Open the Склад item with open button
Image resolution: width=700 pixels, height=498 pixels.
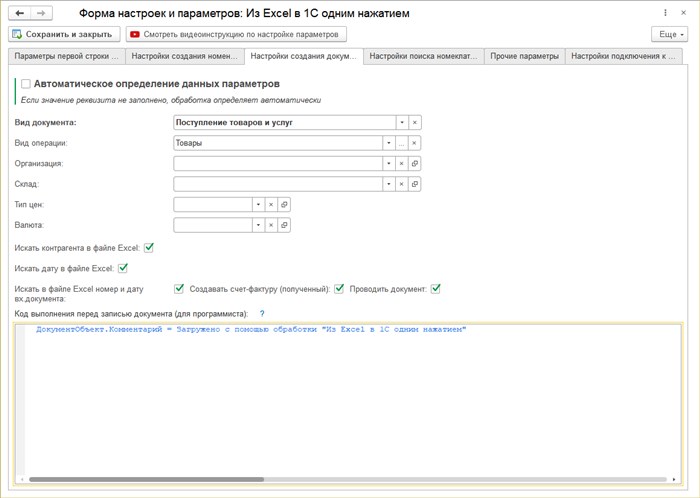[415, 184]
